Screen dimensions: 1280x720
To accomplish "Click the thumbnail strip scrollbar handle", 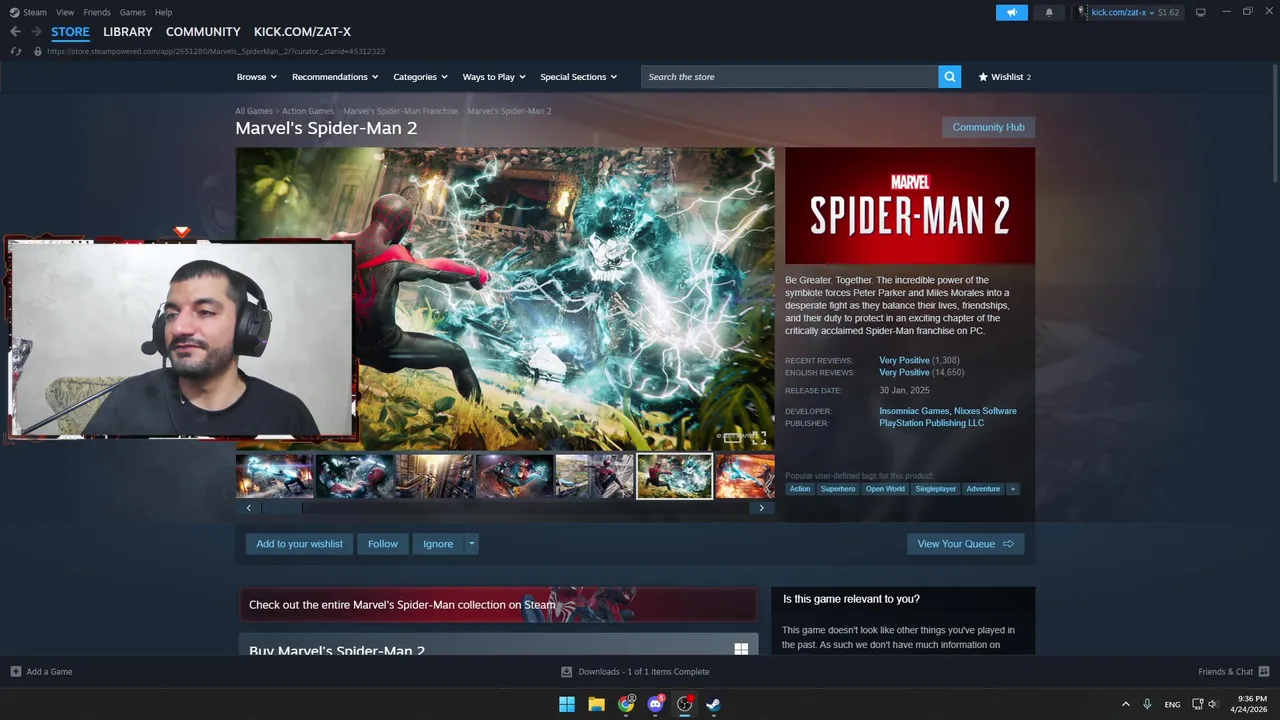I will [x=281, y=508].
